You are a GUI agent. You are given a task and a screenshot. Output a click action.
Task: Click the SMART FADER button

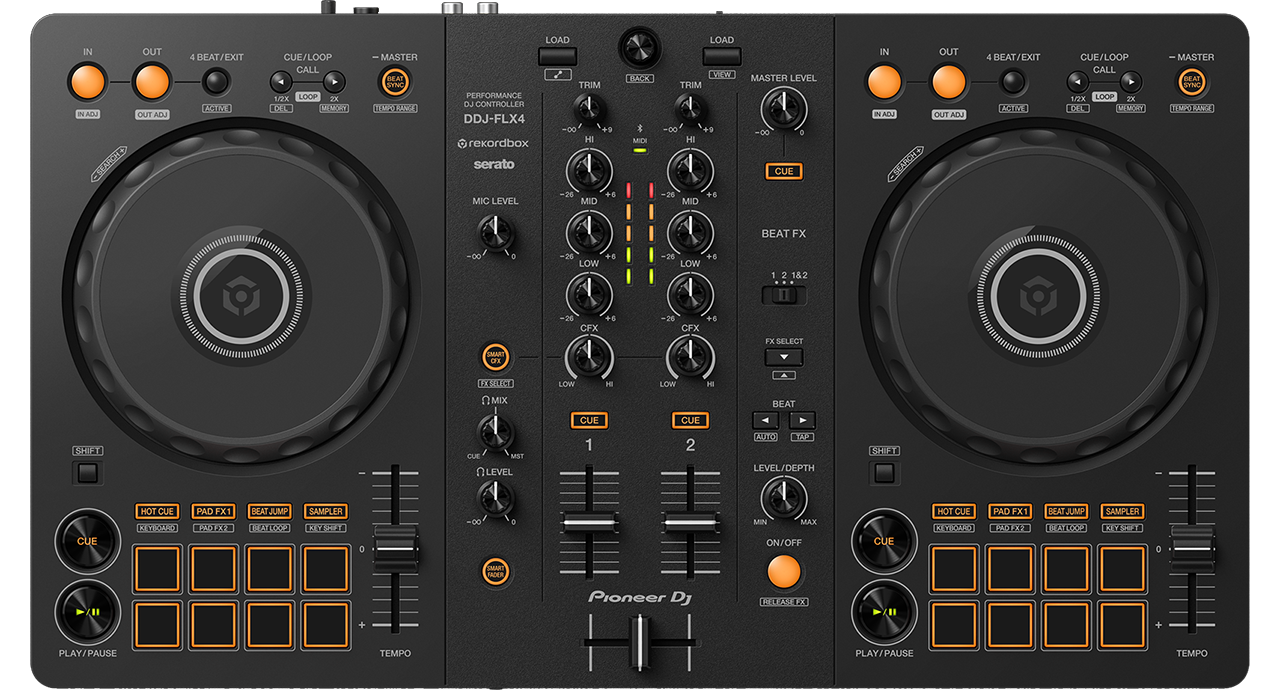(495, 571)
